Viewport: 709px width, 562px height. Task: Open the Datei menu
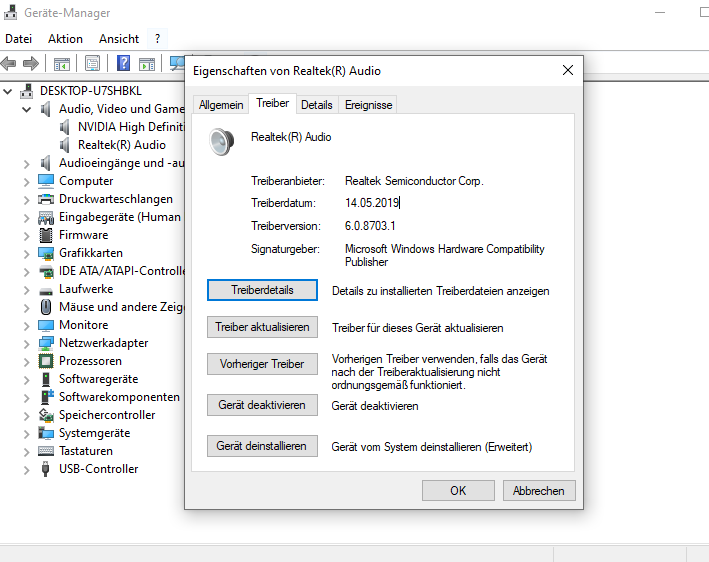tap(19, 39)
